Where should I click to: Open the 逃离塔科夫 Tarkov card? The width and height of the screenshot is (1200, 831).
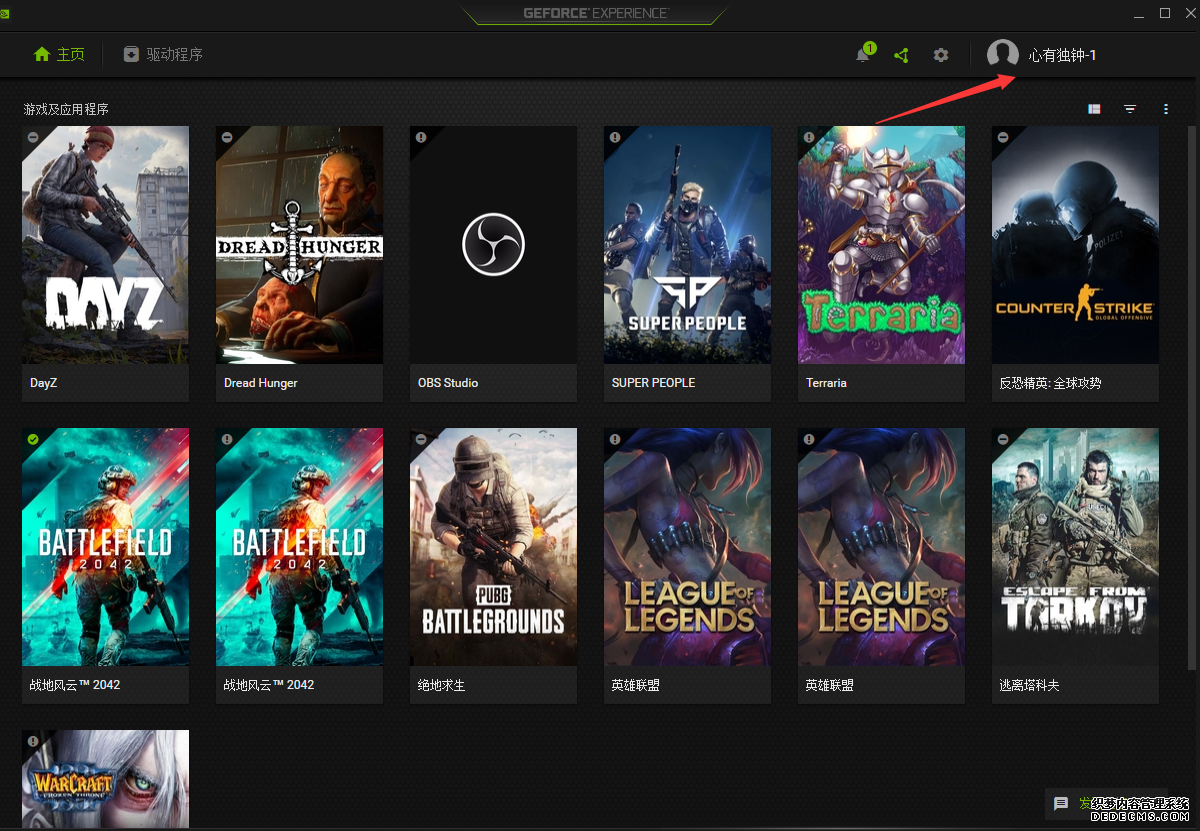(x=1075, y=566)
